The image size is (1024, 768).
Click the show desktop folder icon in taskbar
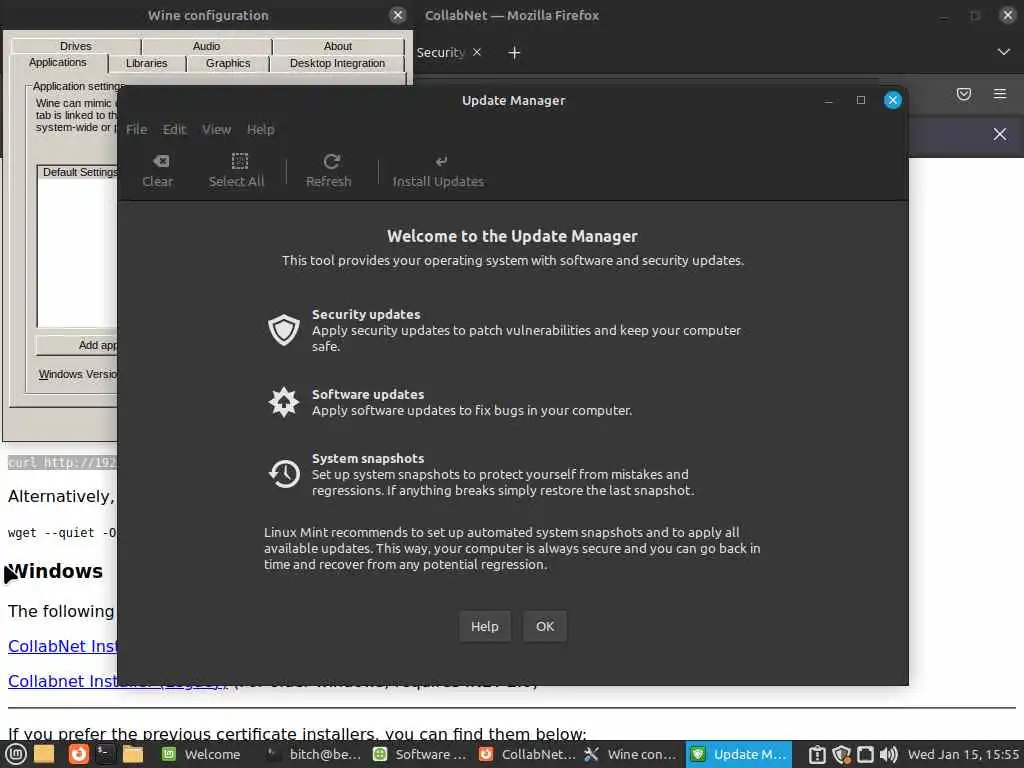(x=44, y=754)
